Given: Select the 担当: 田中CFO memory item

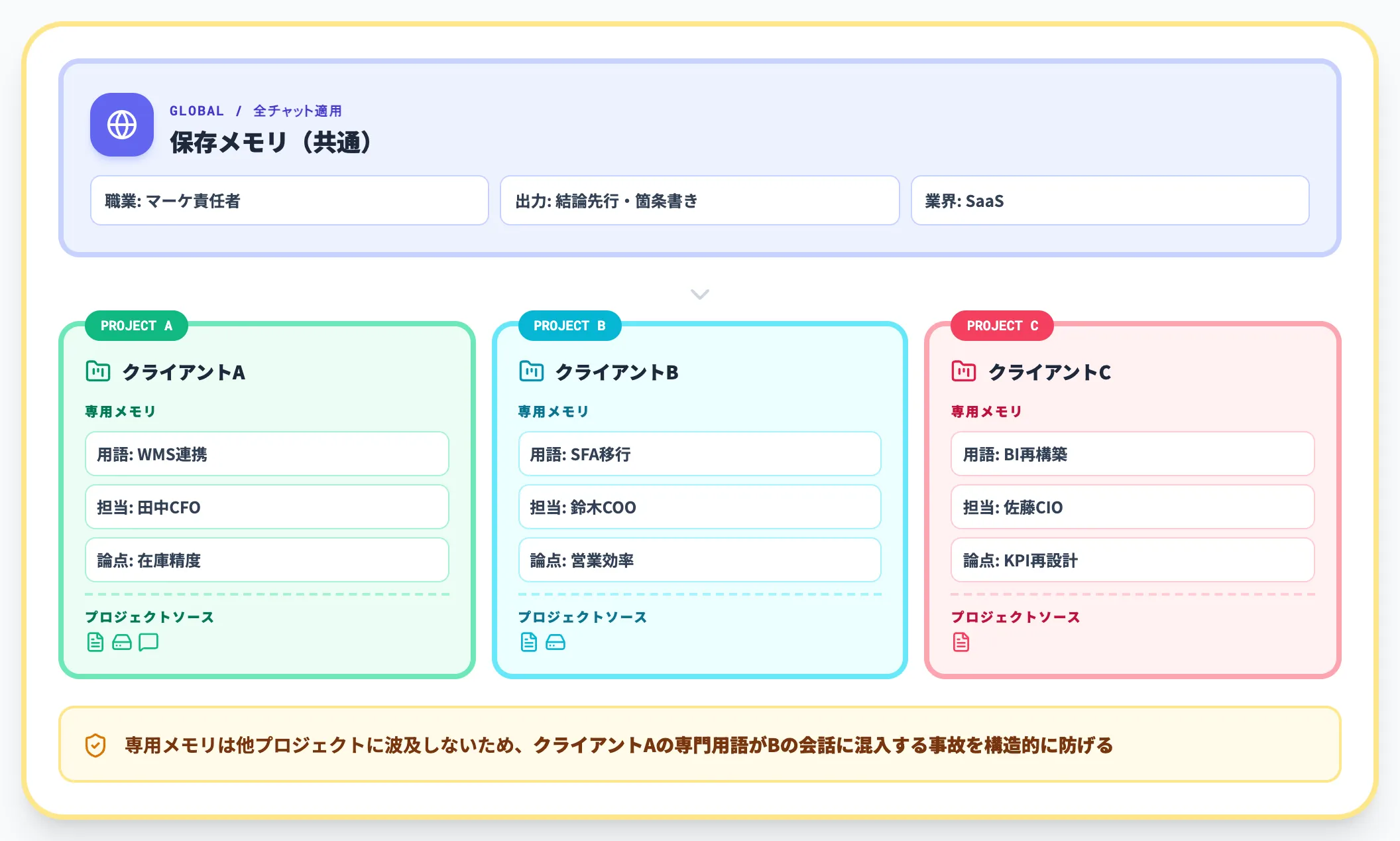Looking at the screenshot, I should point(267,507).
